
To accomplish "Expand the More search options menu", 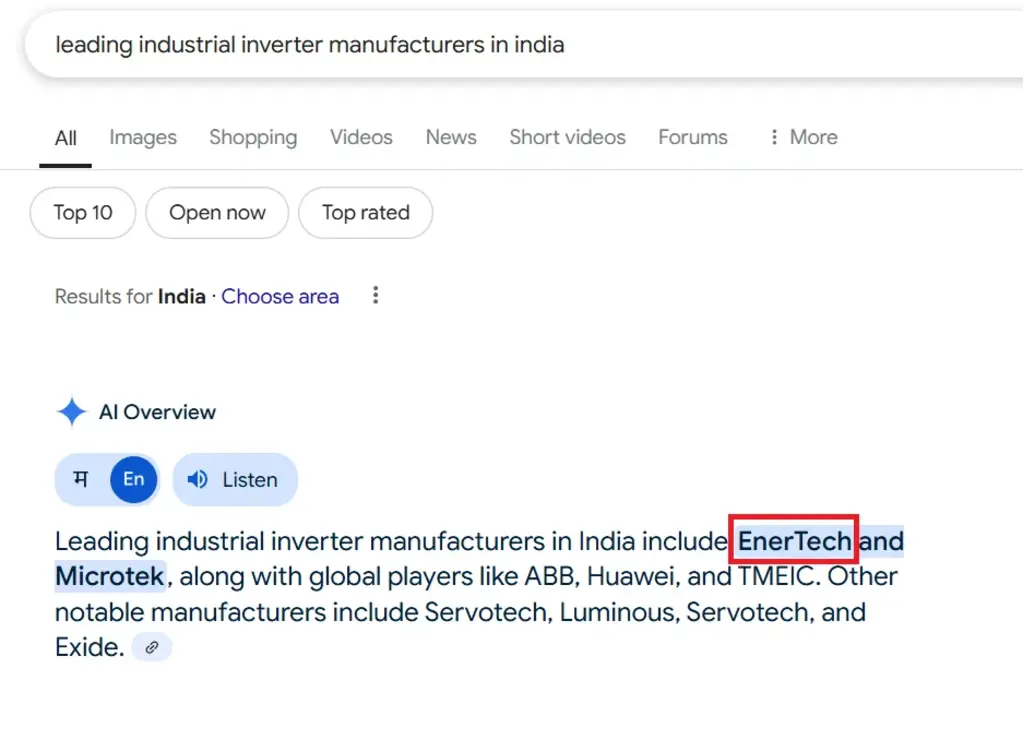I will click(x=802, y=138).
